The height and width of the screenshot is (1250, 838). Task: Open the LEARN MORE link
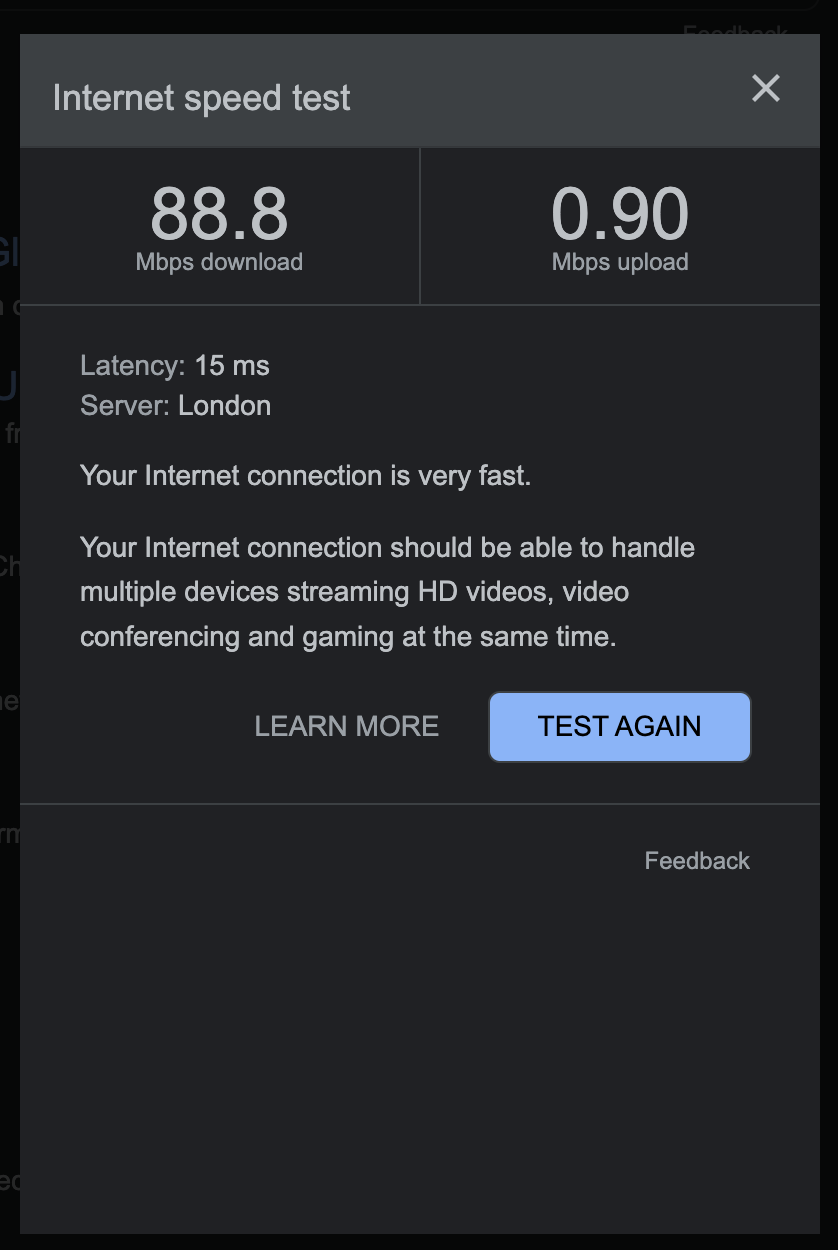347,726
